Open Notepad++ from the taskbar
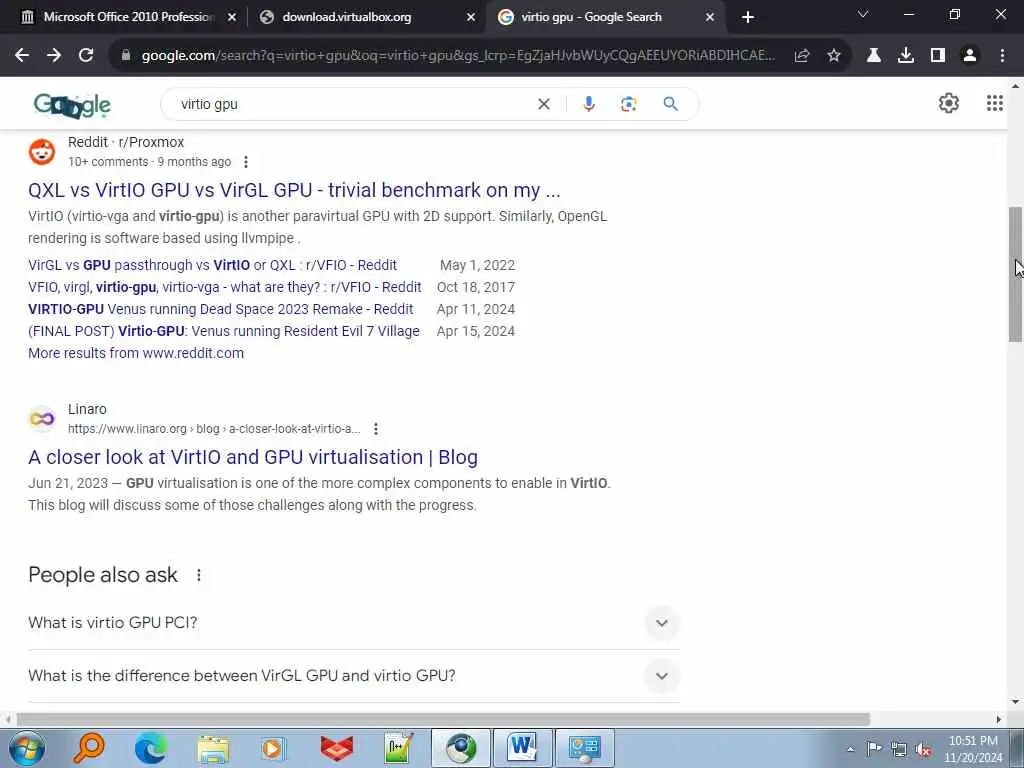The image size is (1024, 768). pos(399,748)
